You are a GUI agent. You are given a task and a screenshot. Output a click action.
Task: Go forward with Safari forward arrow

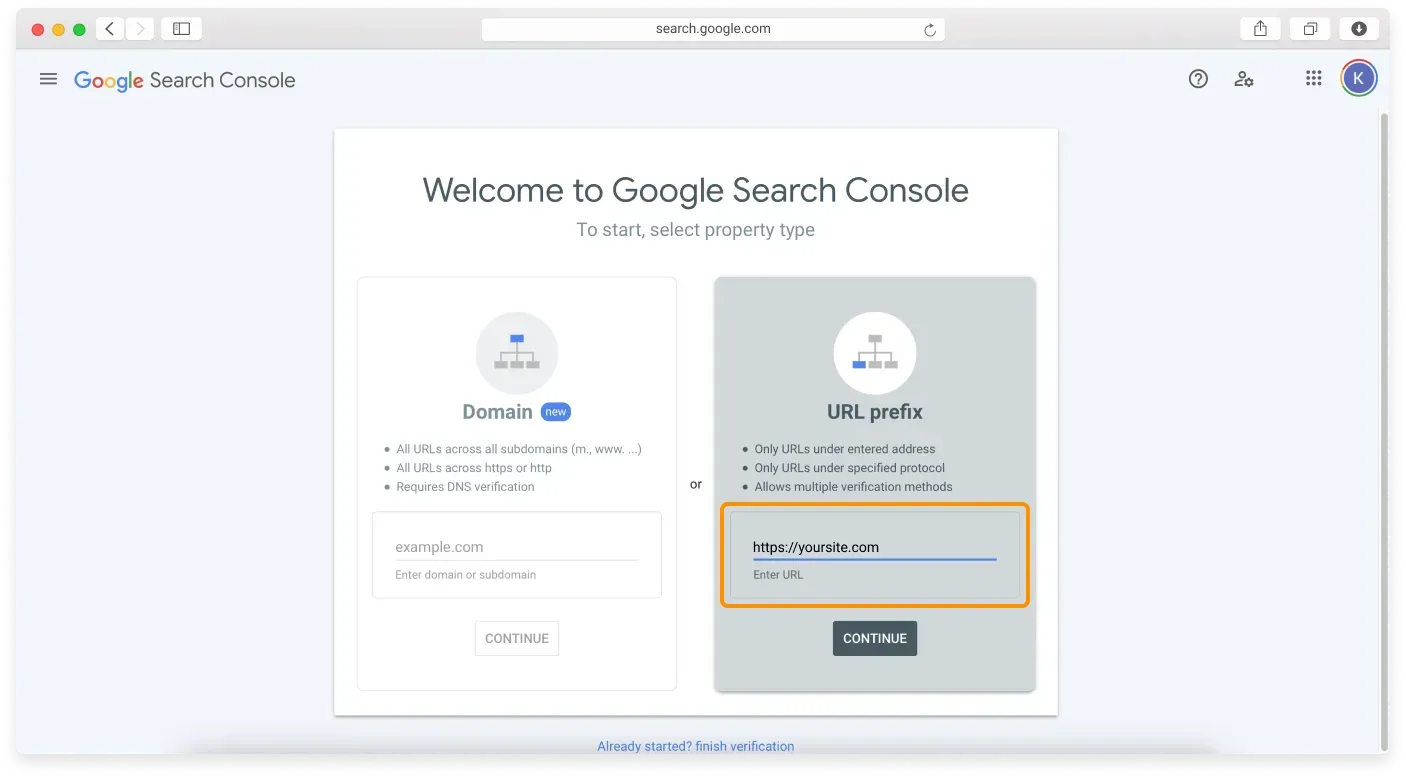[x=140, y=29]
